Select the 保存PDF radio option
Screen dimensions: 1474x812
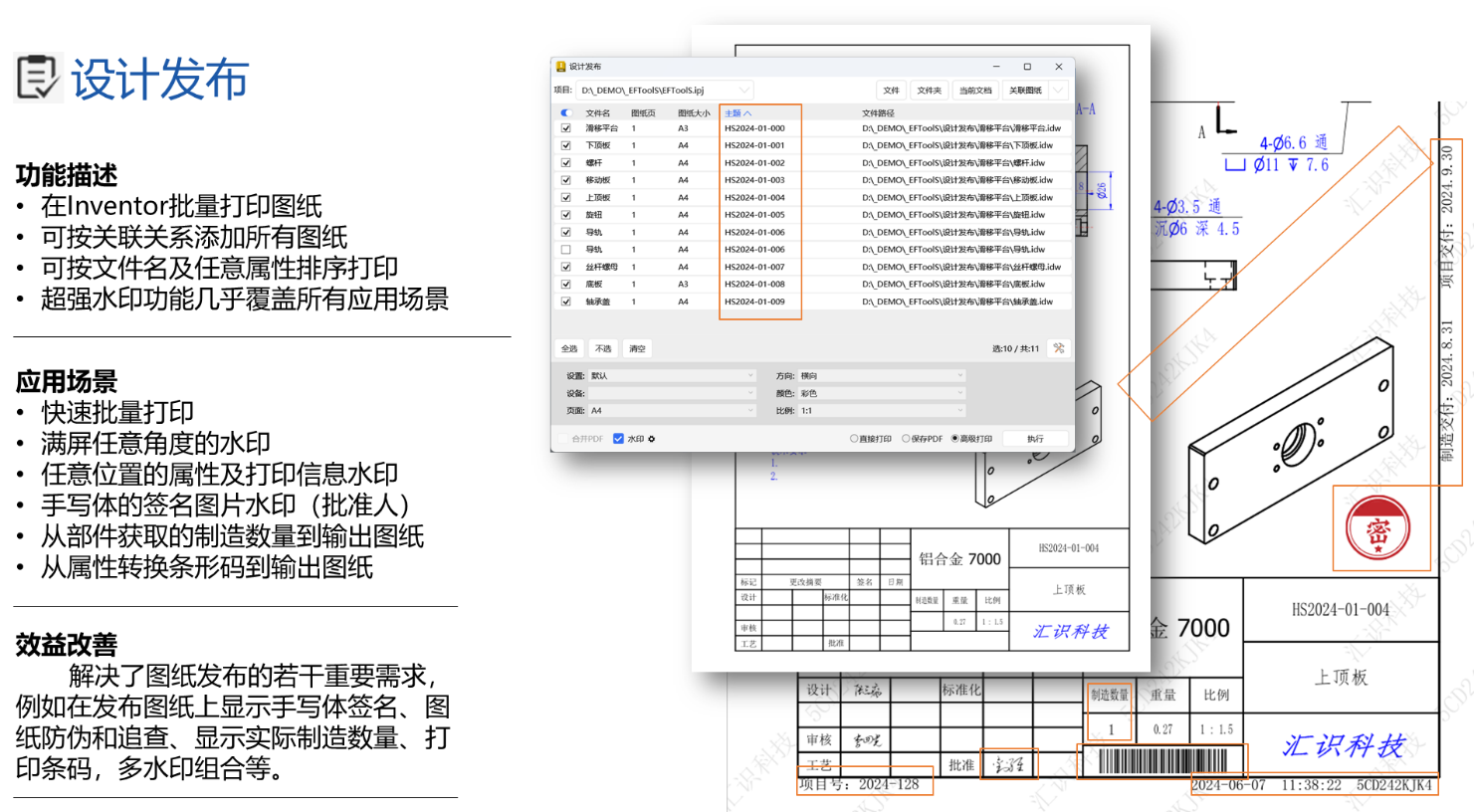(906, 439)
